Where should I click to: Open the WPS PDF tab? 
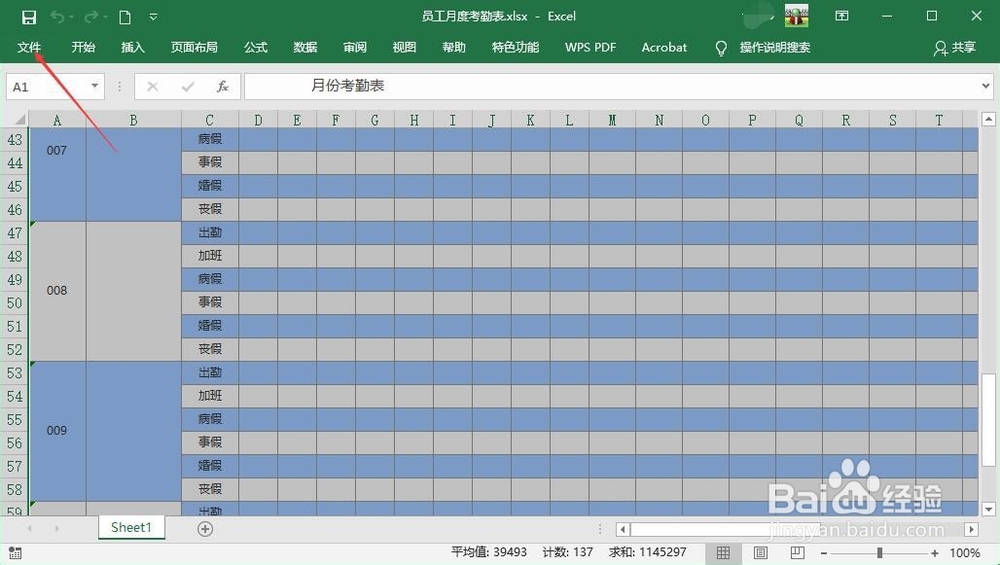(591, 47)
